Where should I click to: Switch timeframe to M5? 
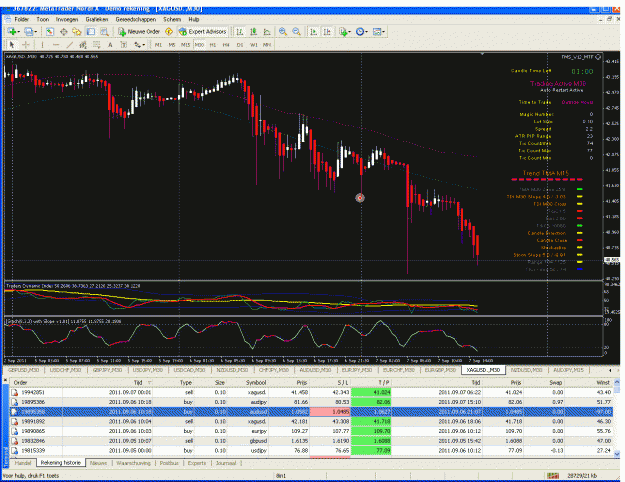pyautogui.click(x=172, y=45)
